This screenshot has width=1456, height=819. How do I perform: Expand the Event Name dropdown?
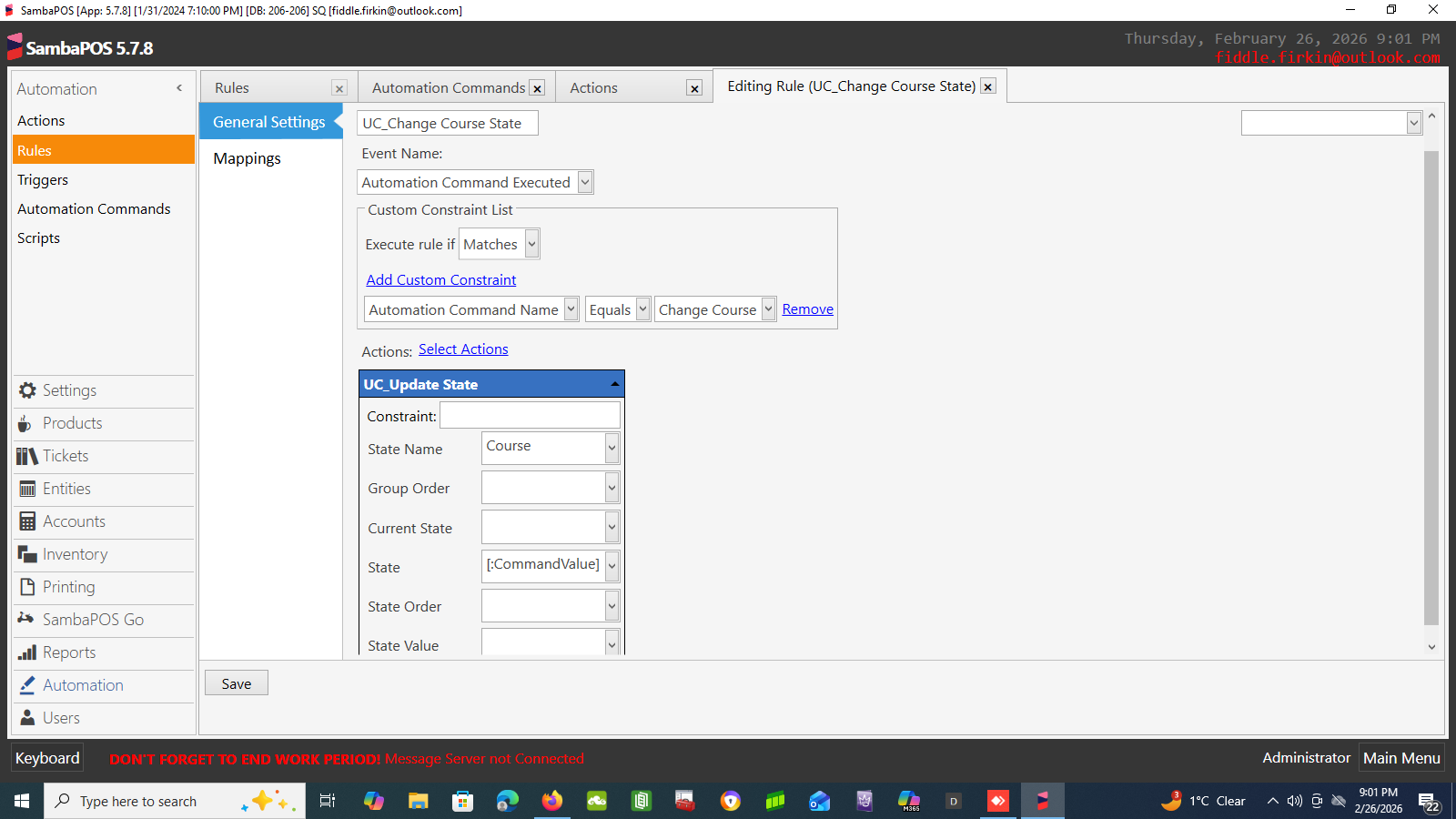coord(585,182)
